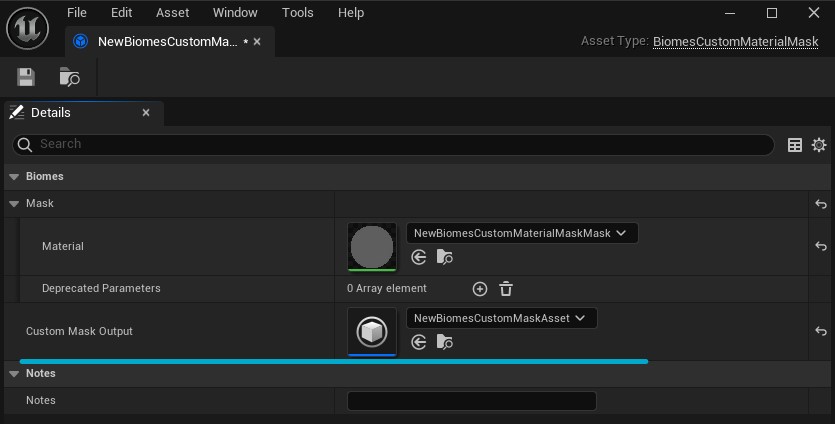
Task: Use selected asset for Custom Mask Output
Action: (419, 342)
